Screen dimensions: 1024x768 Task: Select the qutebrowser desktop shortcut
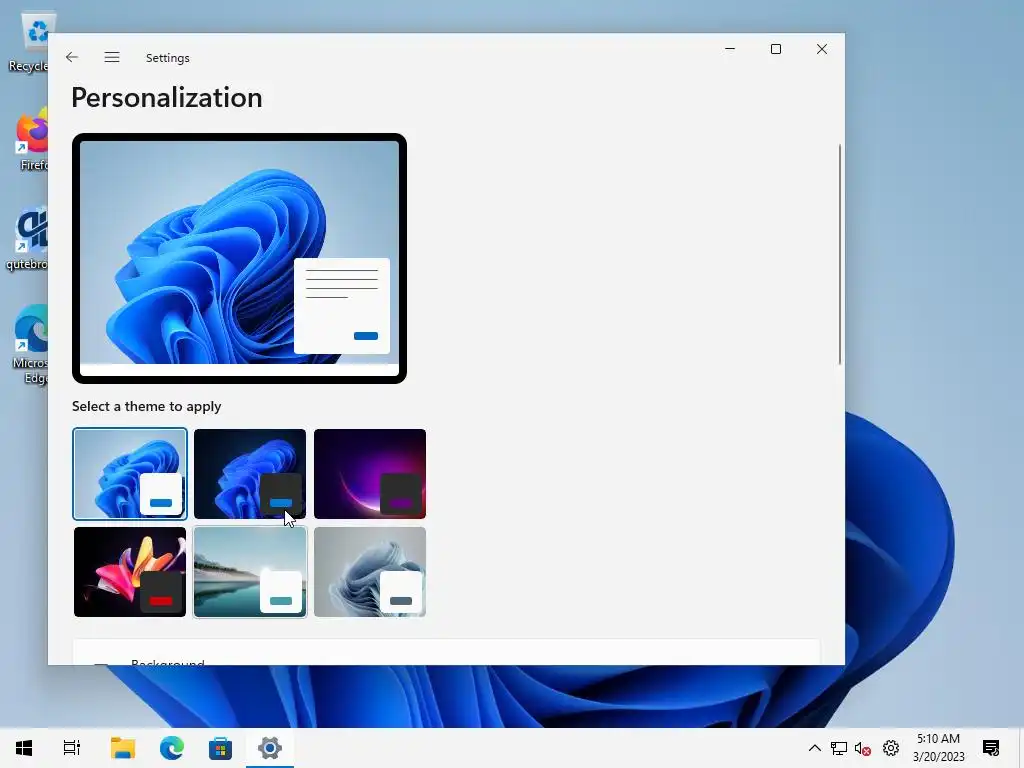(x=27, y=239)
